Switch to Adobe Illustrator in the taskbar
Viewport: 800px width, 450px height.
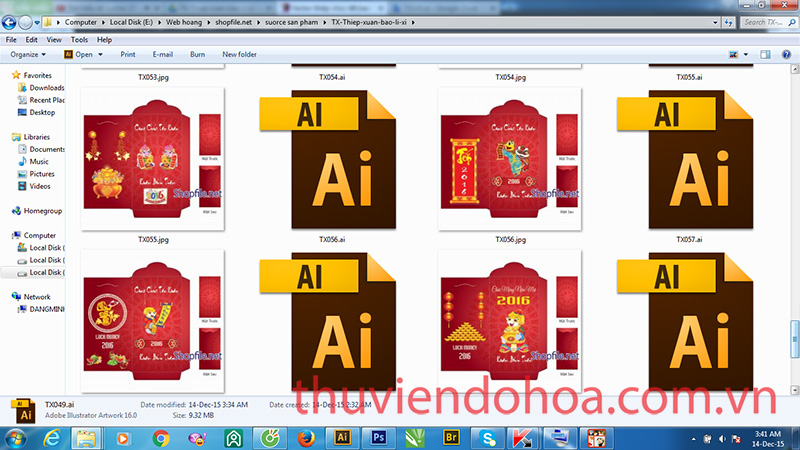(x=342, y=438)
